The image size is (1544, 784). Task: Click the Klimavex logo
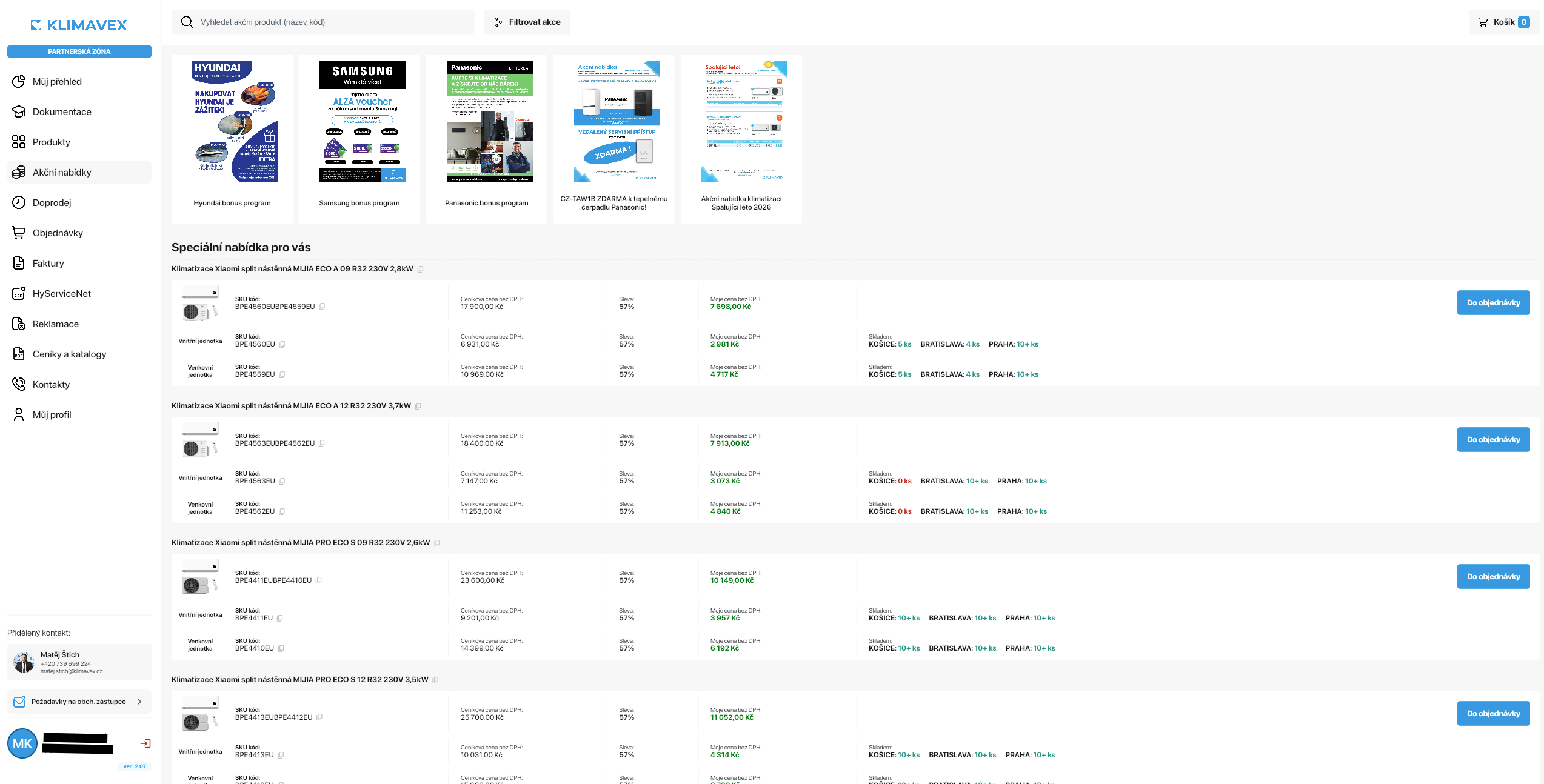[x=79, y=25]
